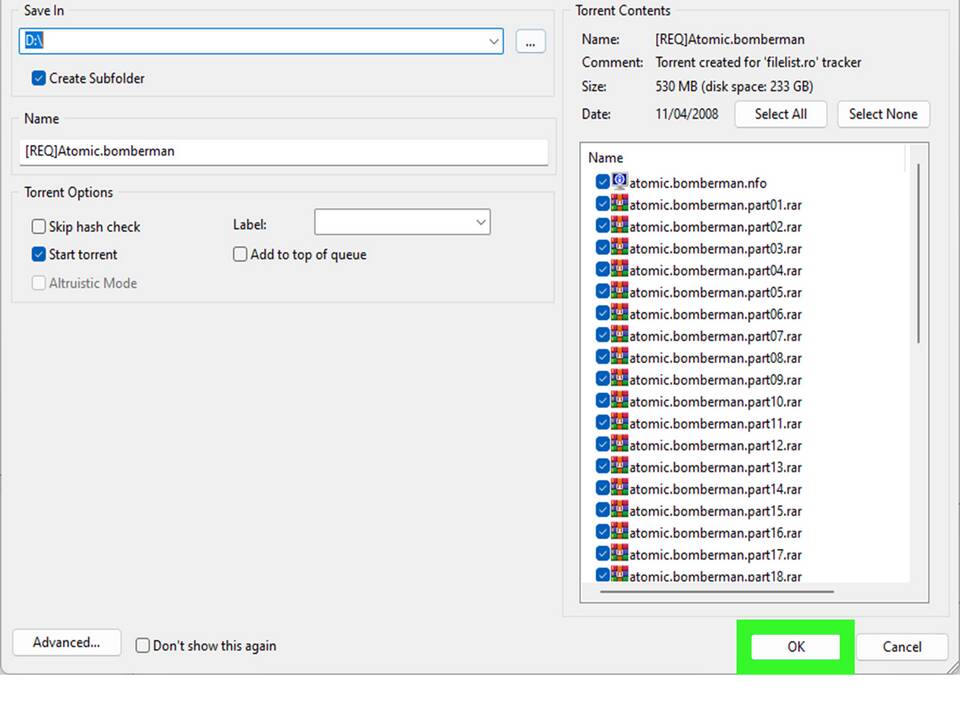Toggle the Create Subfolder checkbox
The height and width of the screenshot is (720, 960).
coord(39,78)
